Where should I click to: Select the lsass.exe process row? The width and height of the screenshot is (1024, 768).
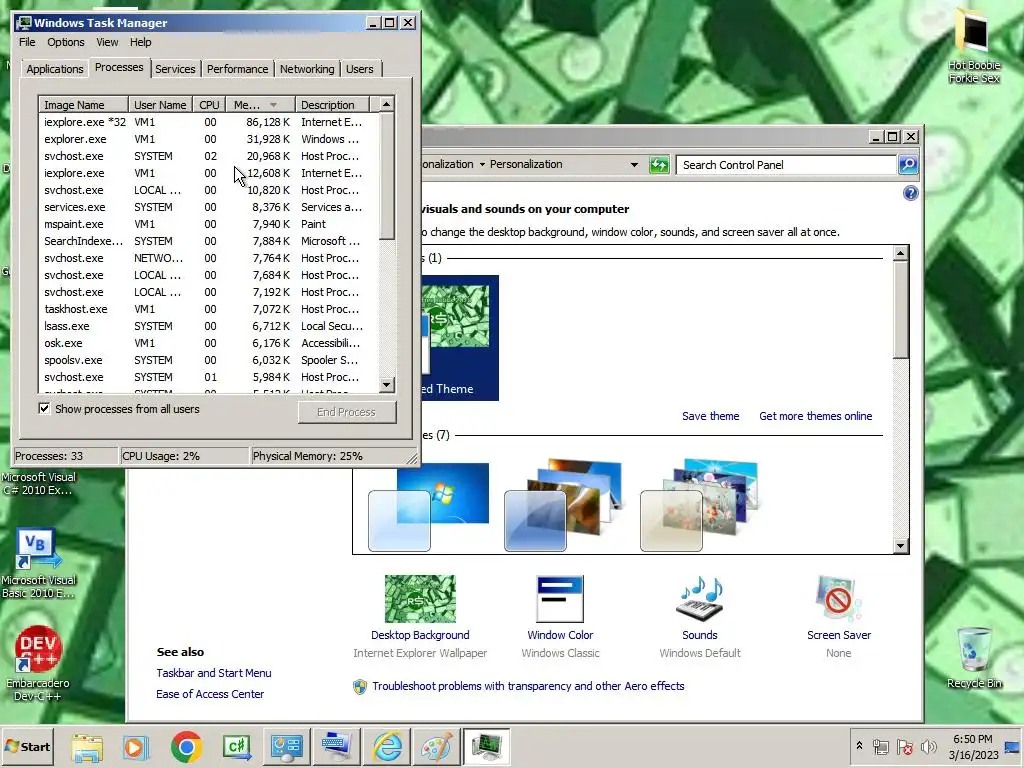(209, 326)
